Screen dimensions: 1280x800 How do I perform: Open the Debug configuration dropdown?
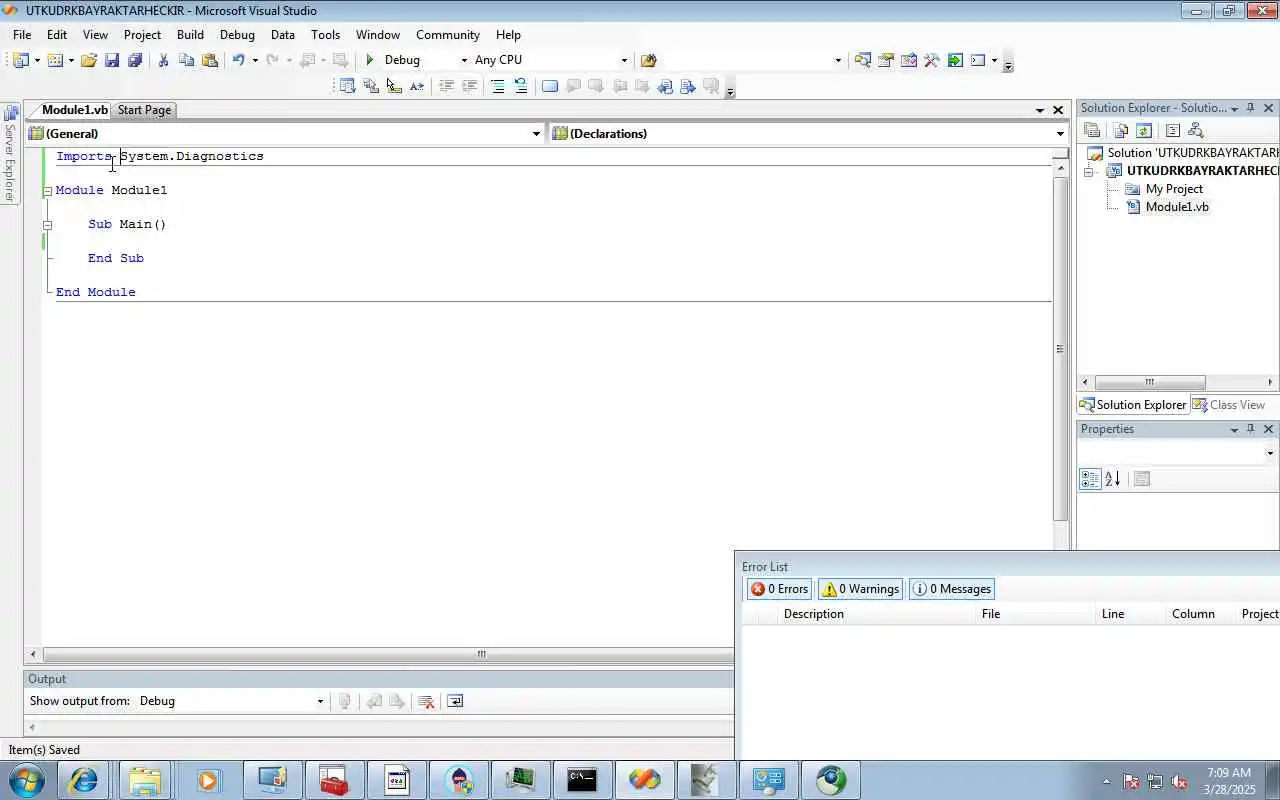point(464,60)
